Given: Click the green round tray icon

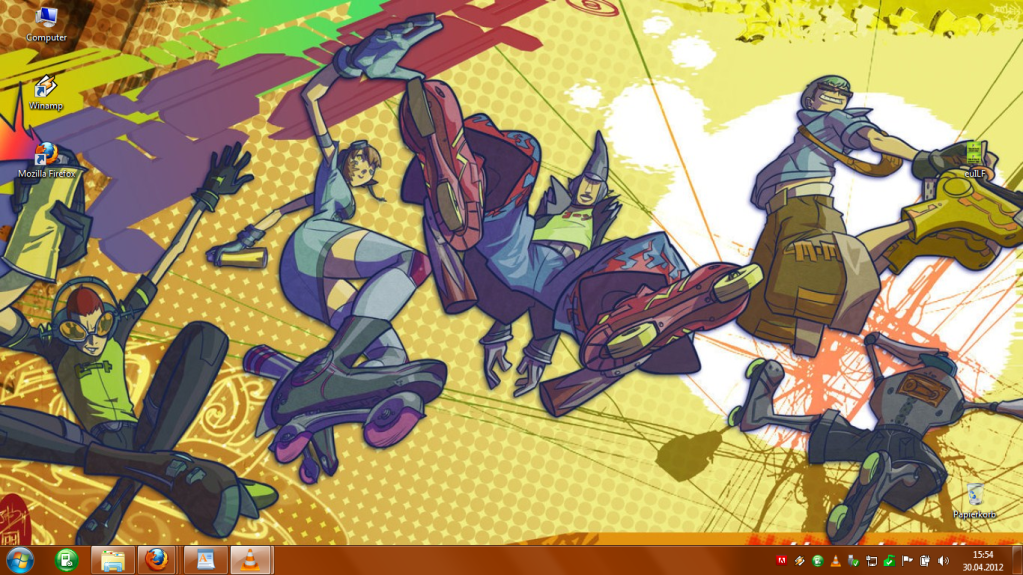Looking at the screenshot, I should coord(817,561).
